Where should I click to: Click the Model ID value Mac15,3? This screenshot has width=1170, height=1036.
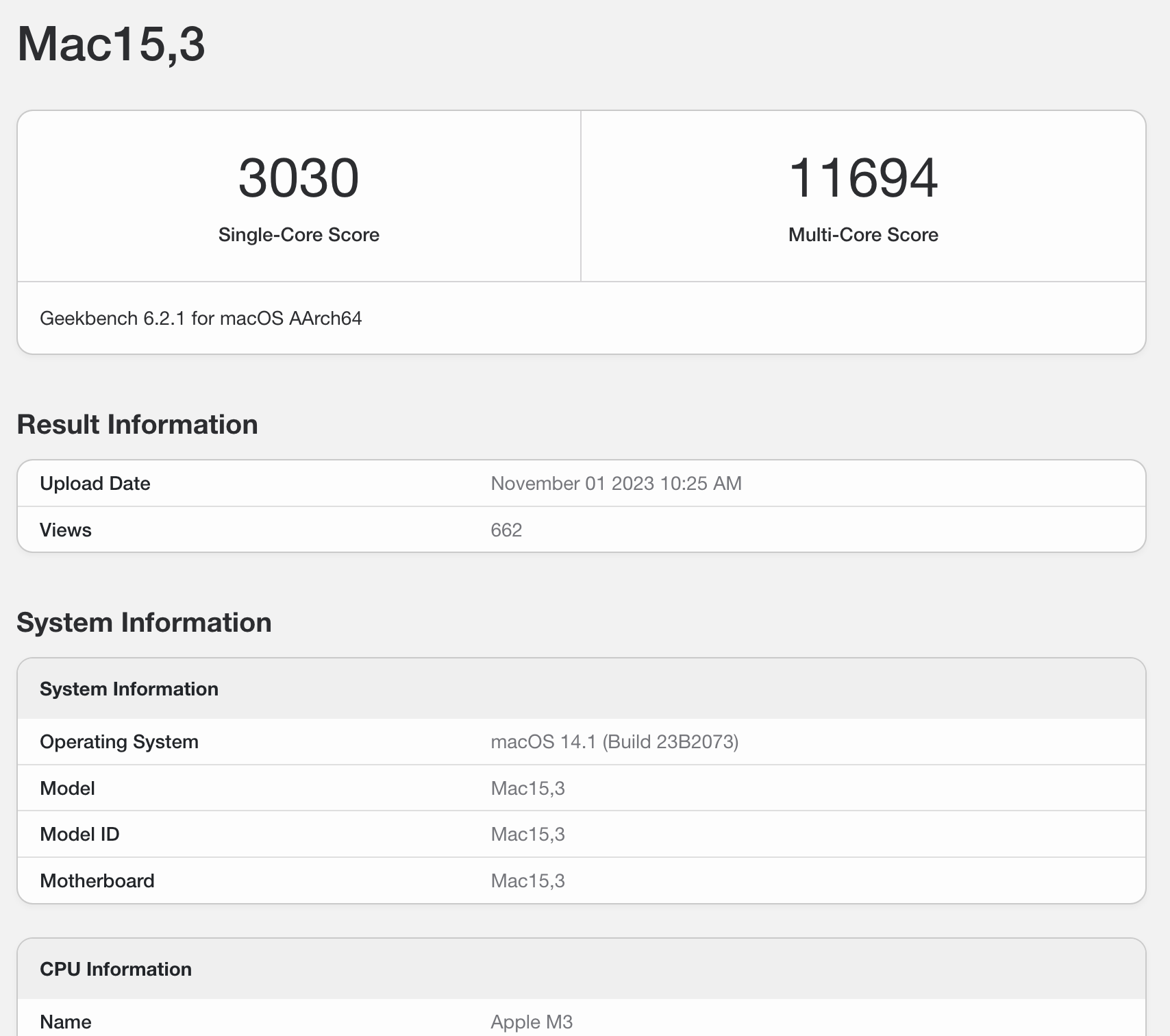(x=528, y=834)
